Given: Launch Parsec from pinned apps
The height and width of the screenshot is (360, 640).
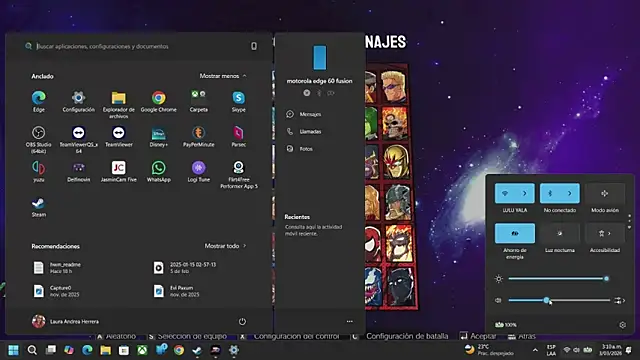Looking at the screenshot, I should (x=239, y=136).
